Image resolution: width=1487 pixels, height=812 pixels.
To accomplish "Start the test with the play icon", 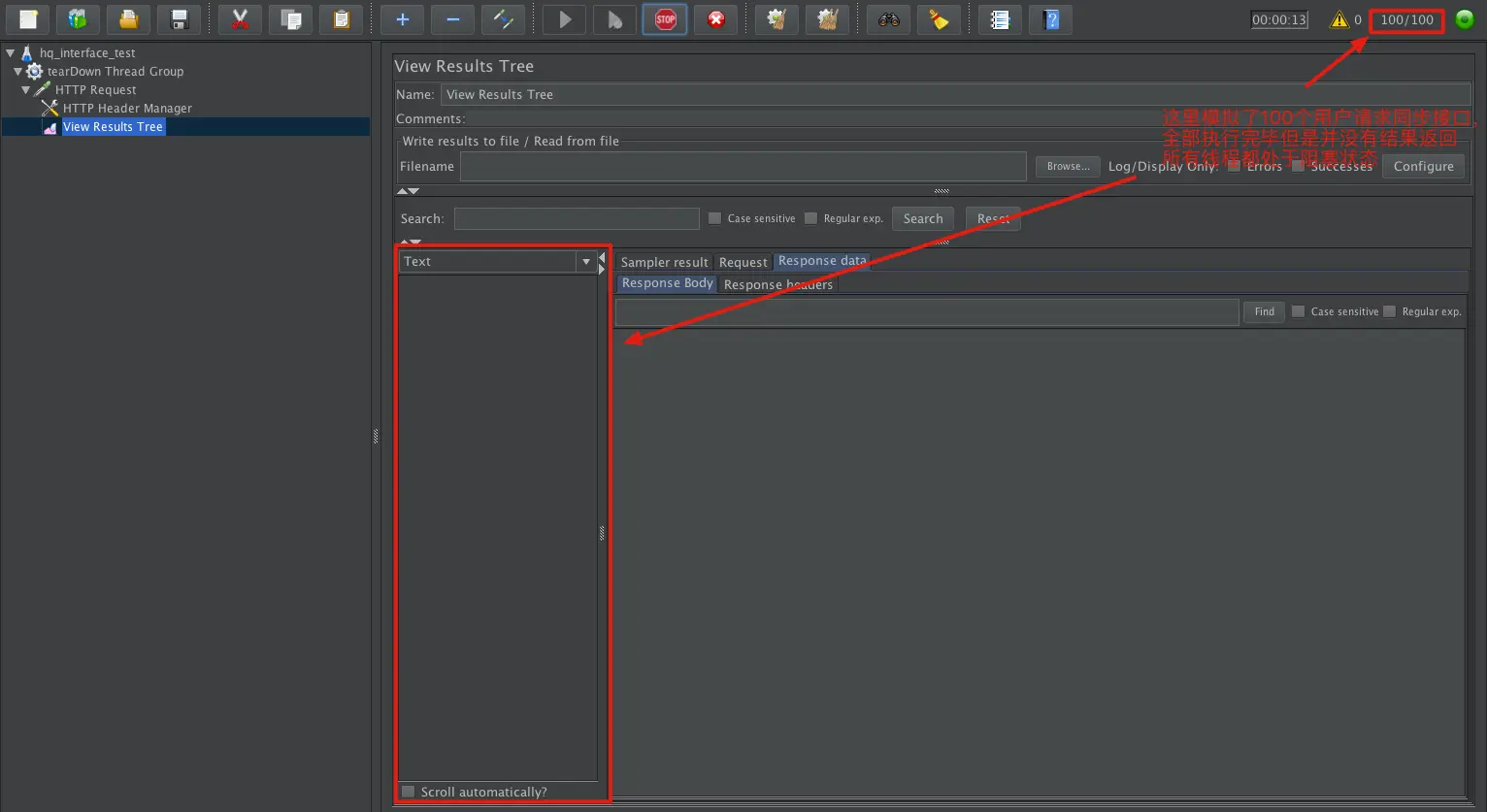I will coord(564,18).
